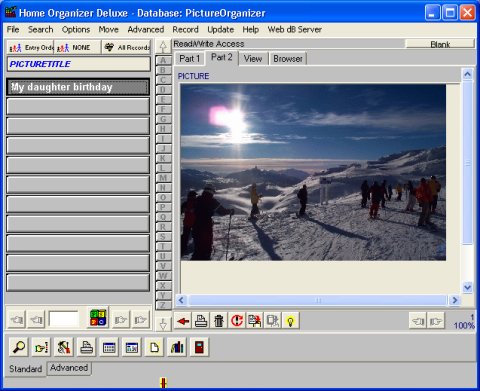Click the NONE sort button

(77, 47)
